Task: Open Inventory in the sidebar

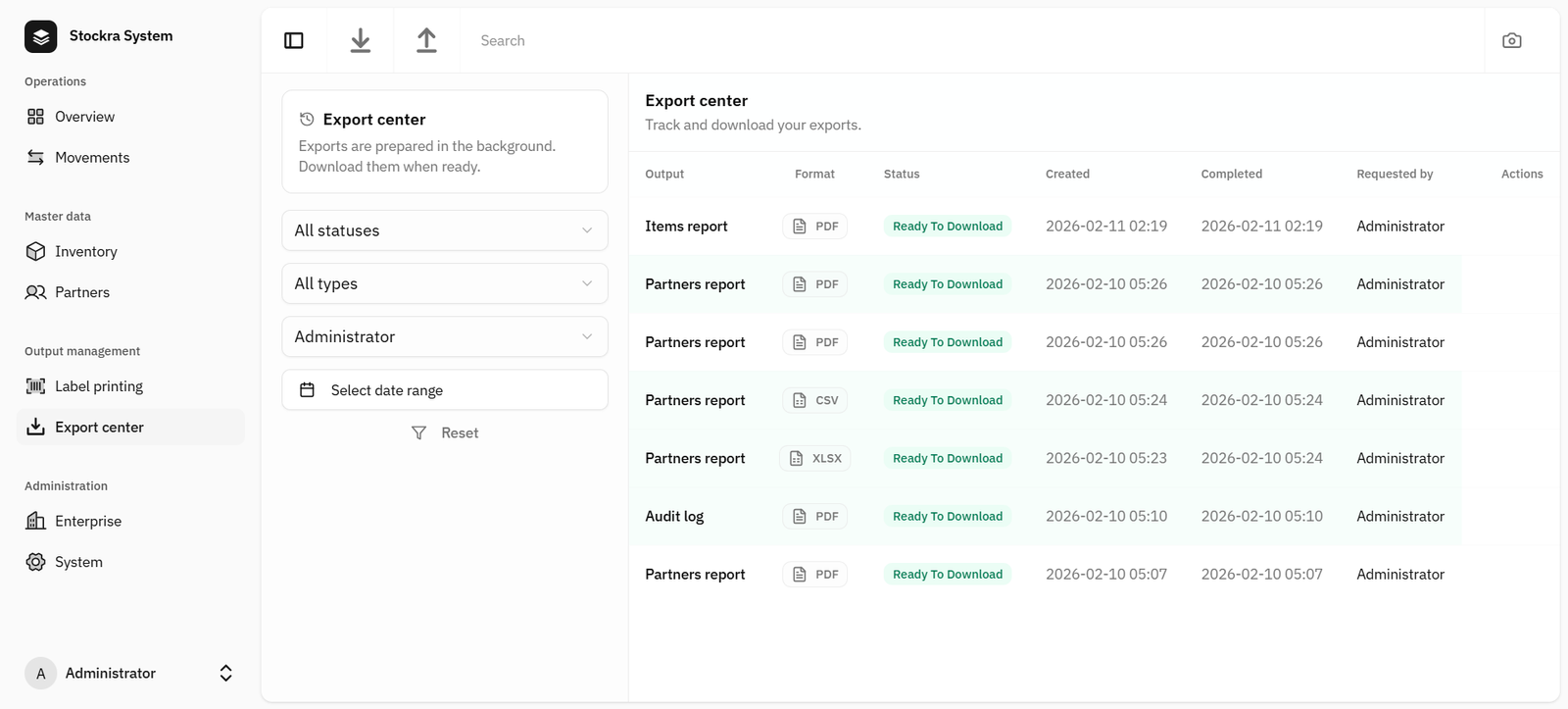Action: click(x=85, y=252)
